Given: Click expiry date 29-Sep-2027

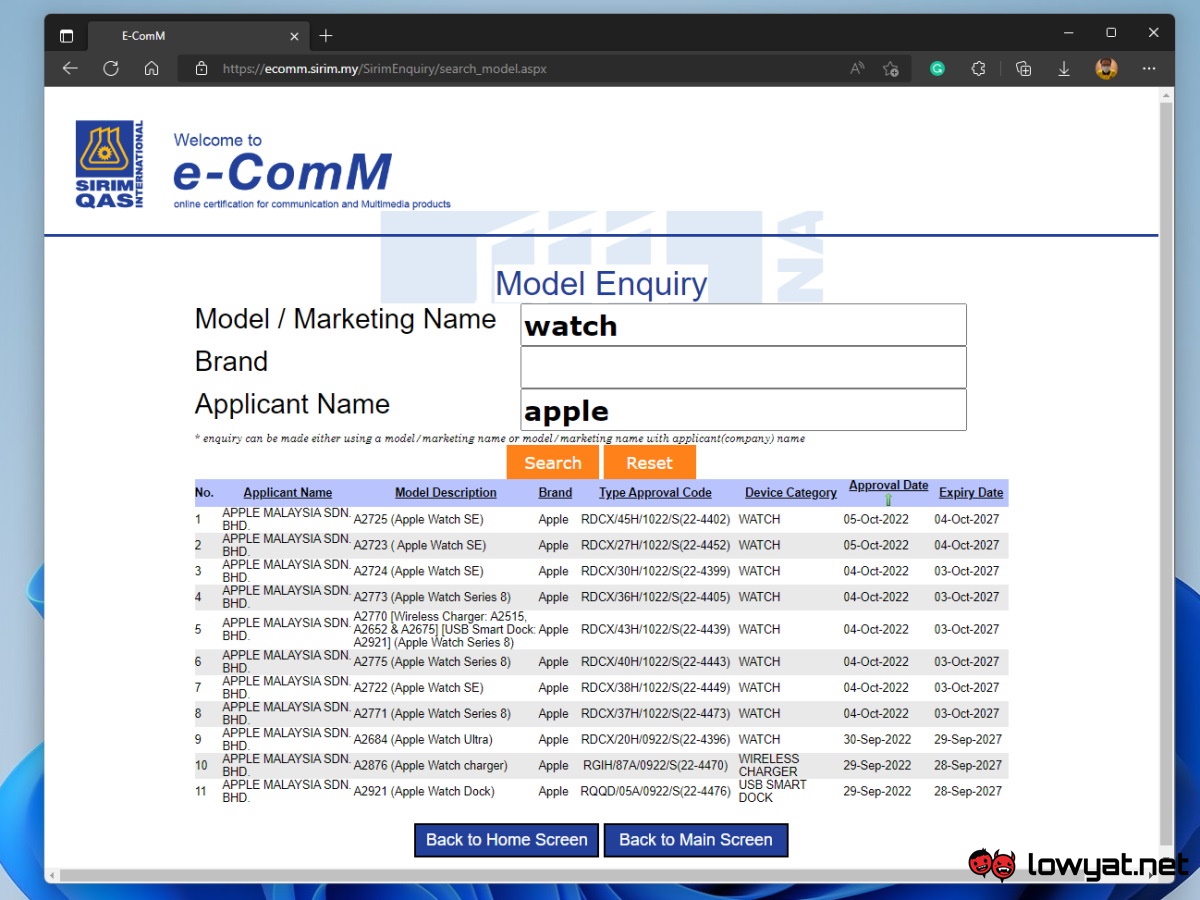Looking at the screenshot, I should [968, 739].
